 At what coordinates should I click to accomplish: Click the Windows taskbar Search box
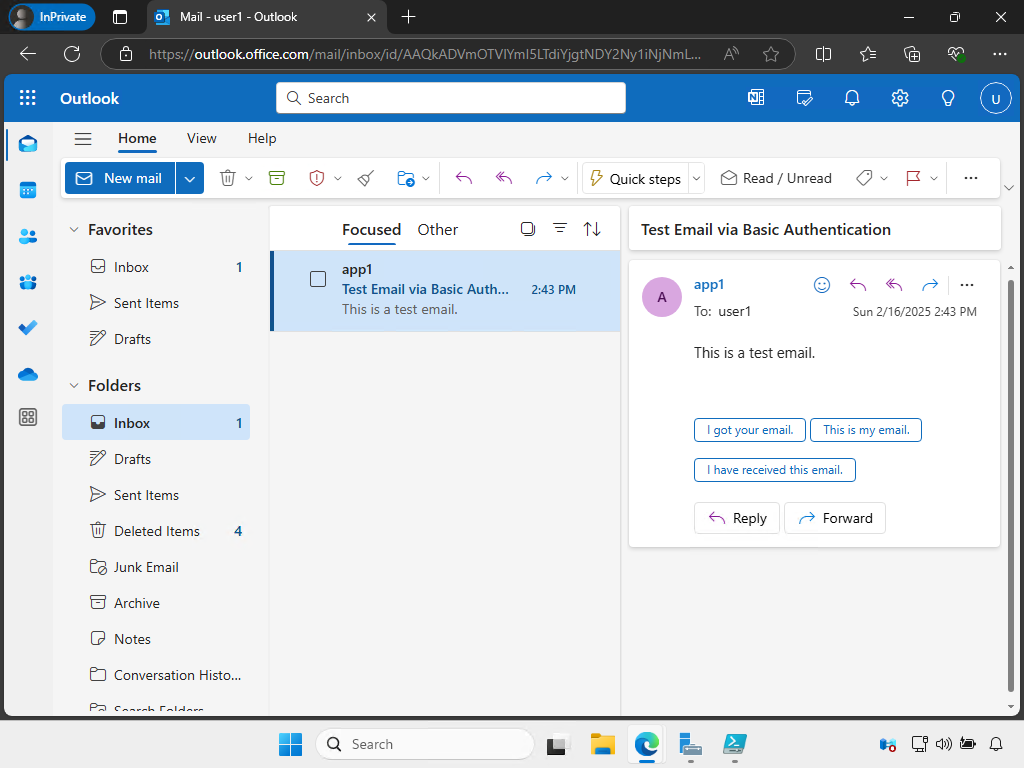click(425, 744)
